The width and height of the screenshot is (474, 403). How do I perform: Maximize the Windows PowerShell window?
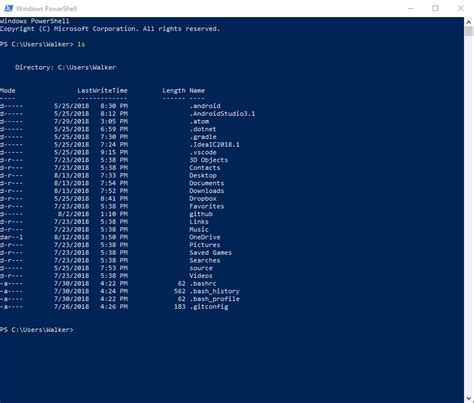pos(435,8)
